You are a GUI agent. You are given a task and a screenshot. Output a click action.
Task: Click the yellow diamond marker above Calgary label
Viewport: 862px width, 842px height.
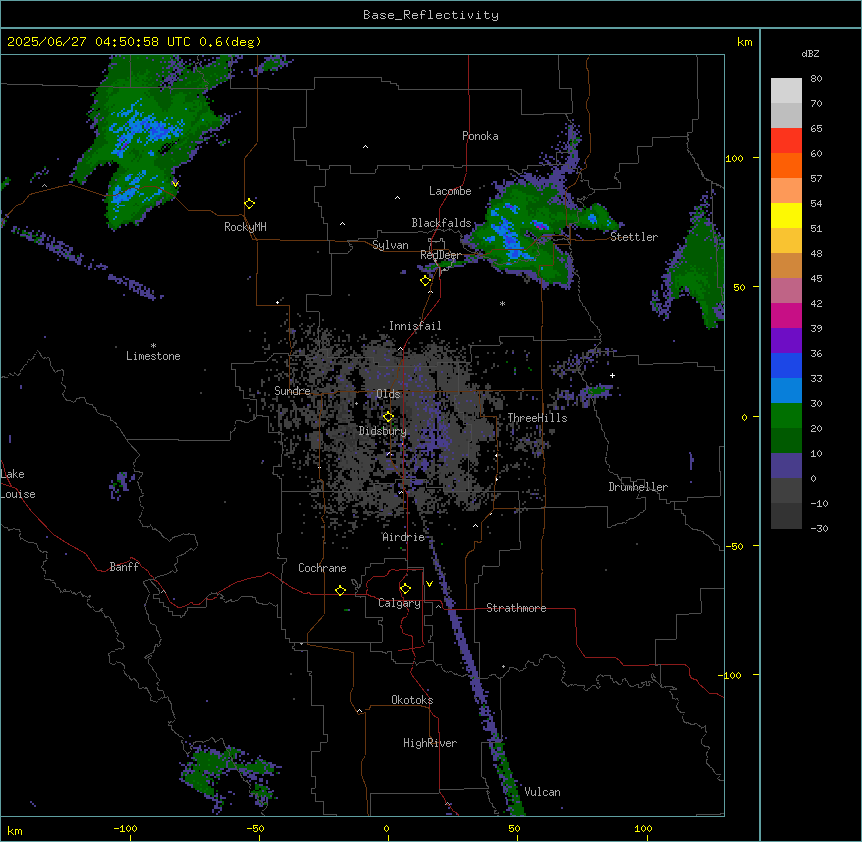coord(405,589)
